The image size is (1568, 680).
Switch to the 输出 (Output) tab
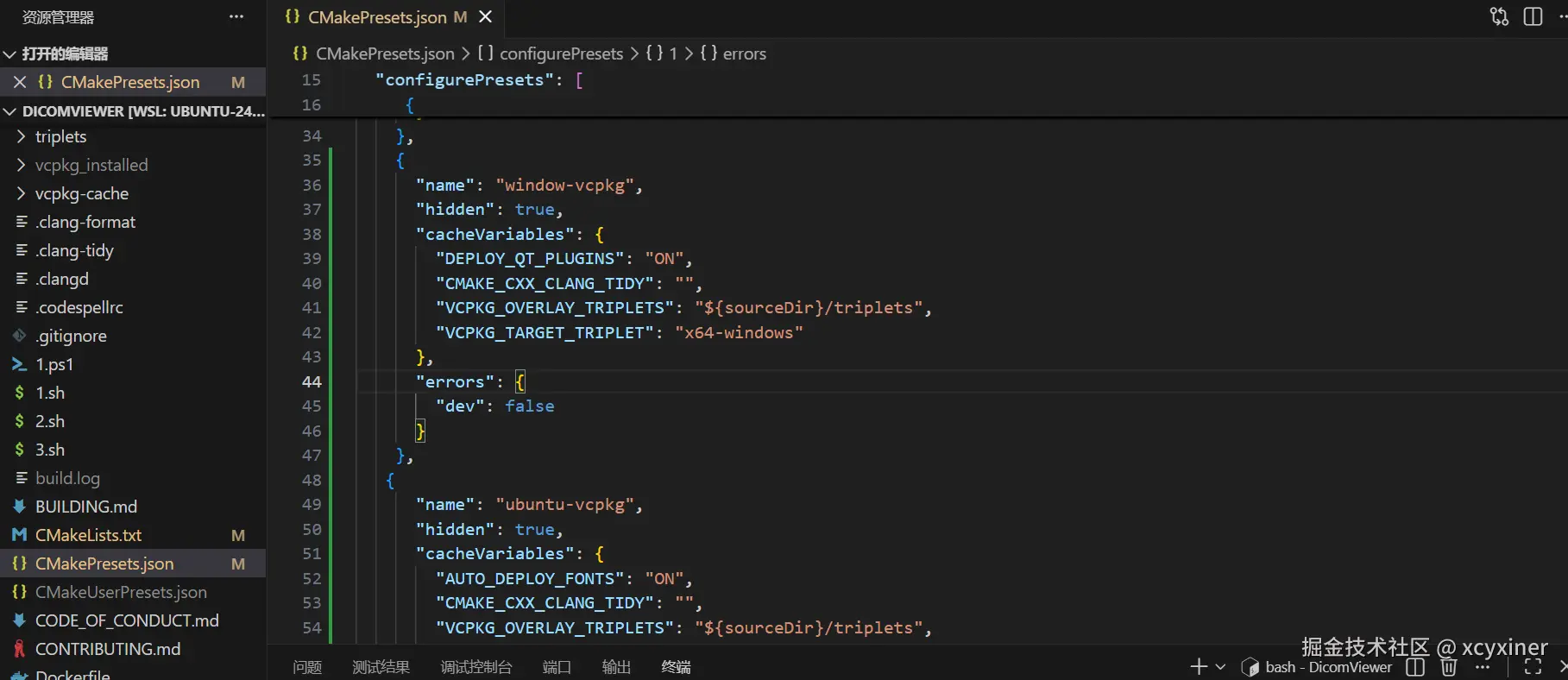(616, 666)
